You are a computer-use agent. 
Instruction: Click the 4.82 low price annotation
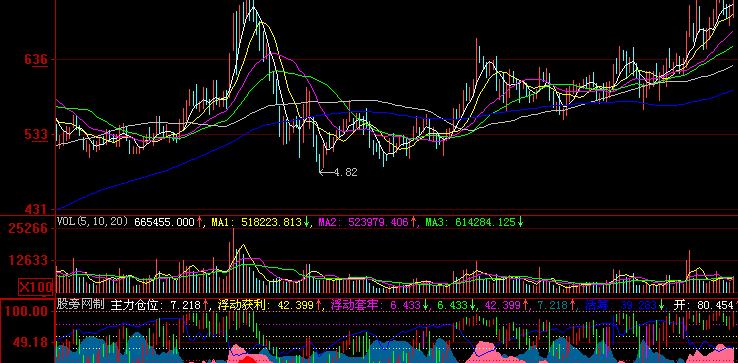click(345, 172)
